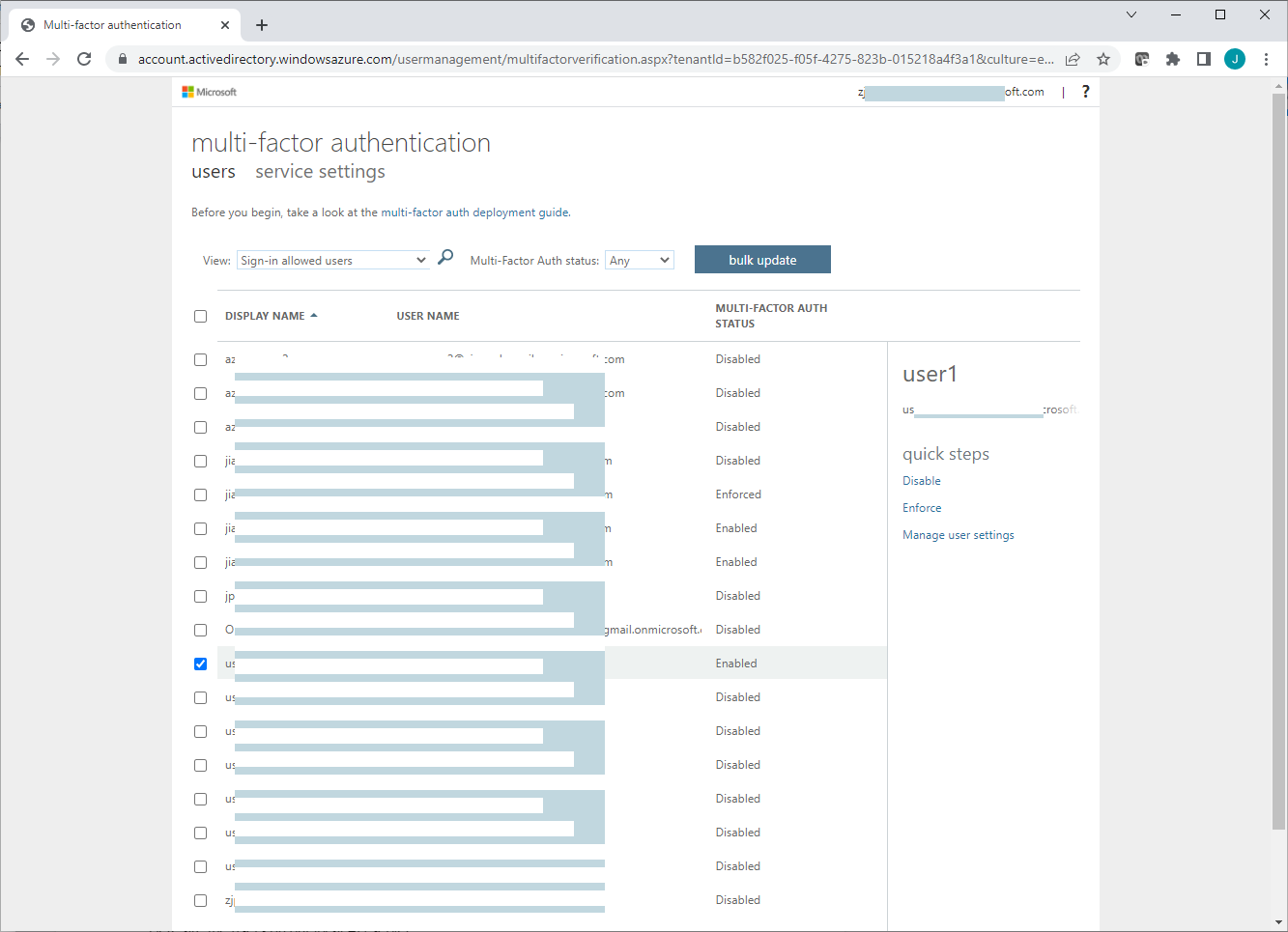Open the browser extensions puzzle icon

tap(1172, 59)
